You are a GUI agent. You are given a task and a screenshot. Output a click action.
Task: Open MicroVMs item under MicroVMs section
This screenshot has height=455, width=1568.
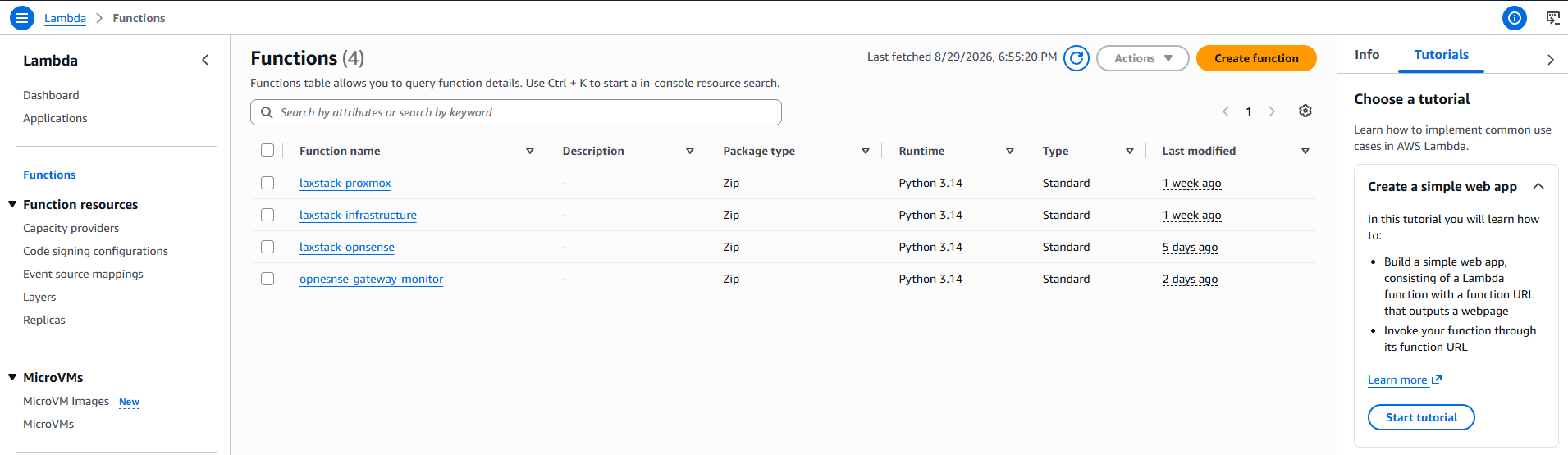(48, 424)
